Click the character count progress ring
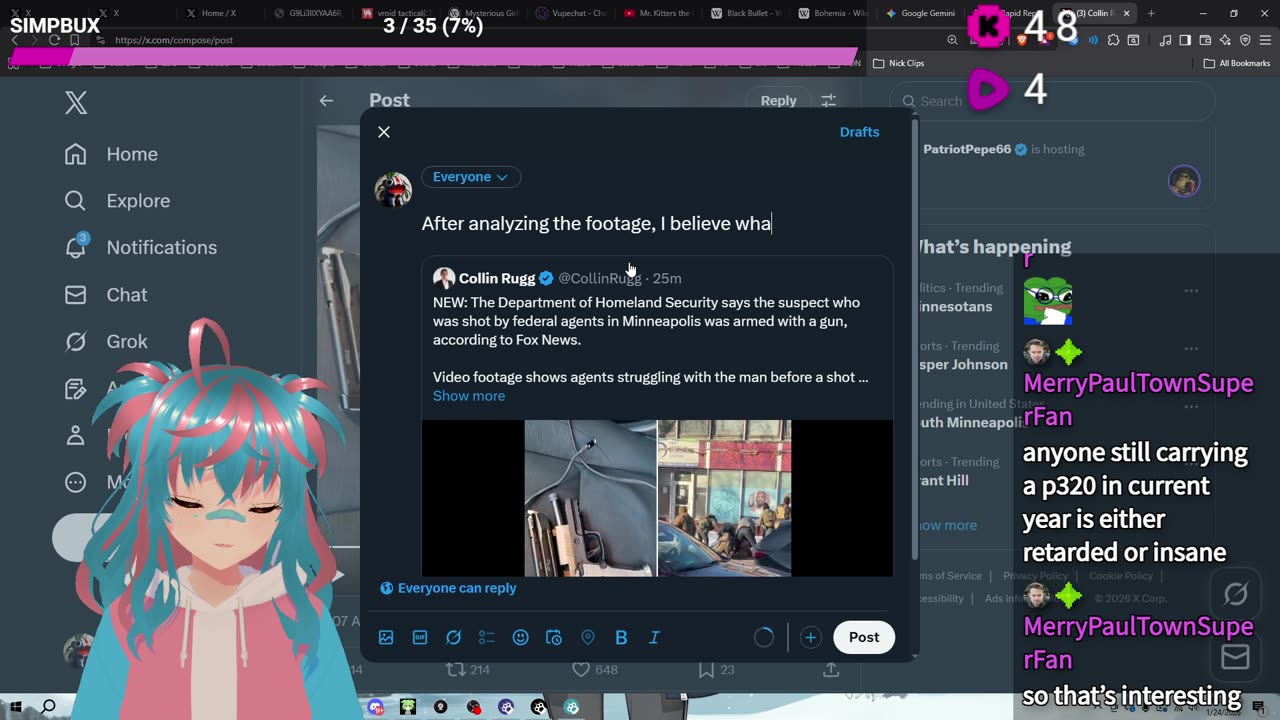Screen dimensions: 1280x720 pyautogui.click(x=763, y=637)
